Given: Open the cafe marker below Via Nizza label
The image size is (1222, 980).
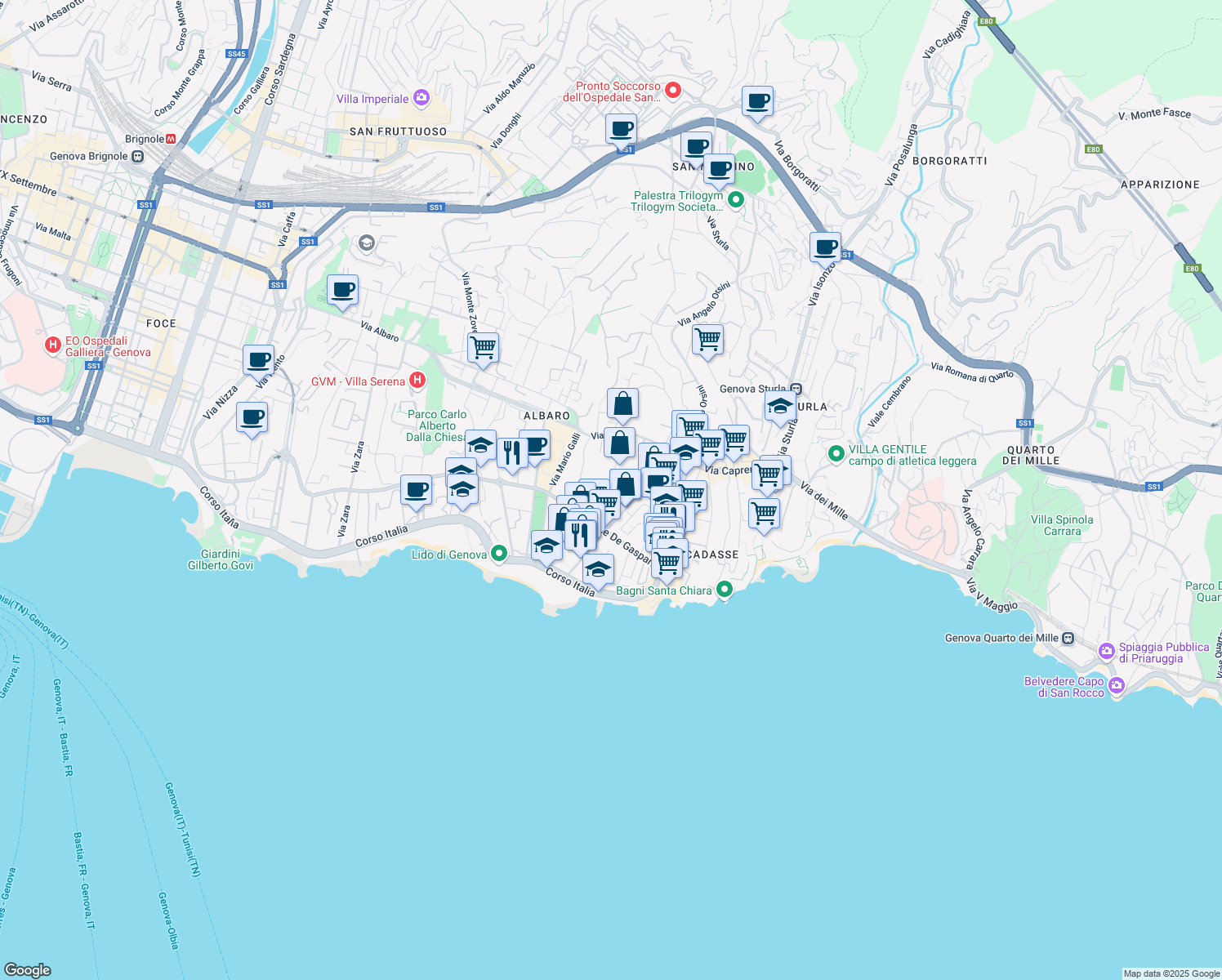Looking at the screenshot, I should (x=252, y=418).
